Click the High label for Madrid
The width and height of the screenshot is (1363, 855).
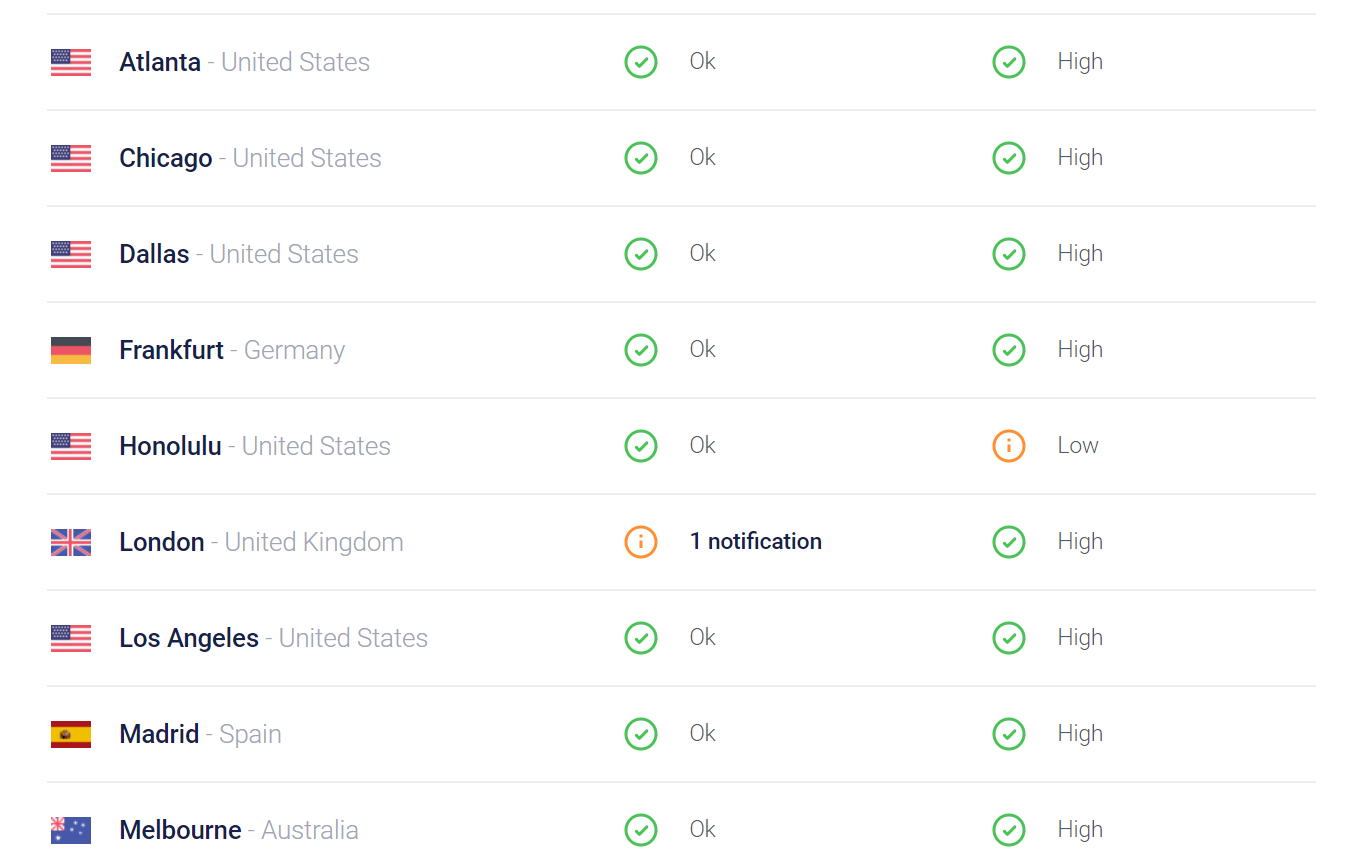point(1080,733)
